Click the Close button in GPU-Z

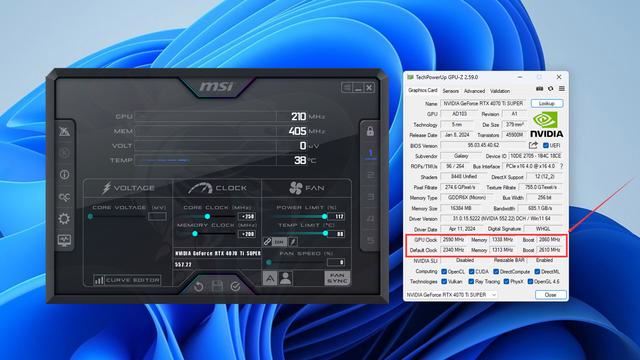[550, 295]
